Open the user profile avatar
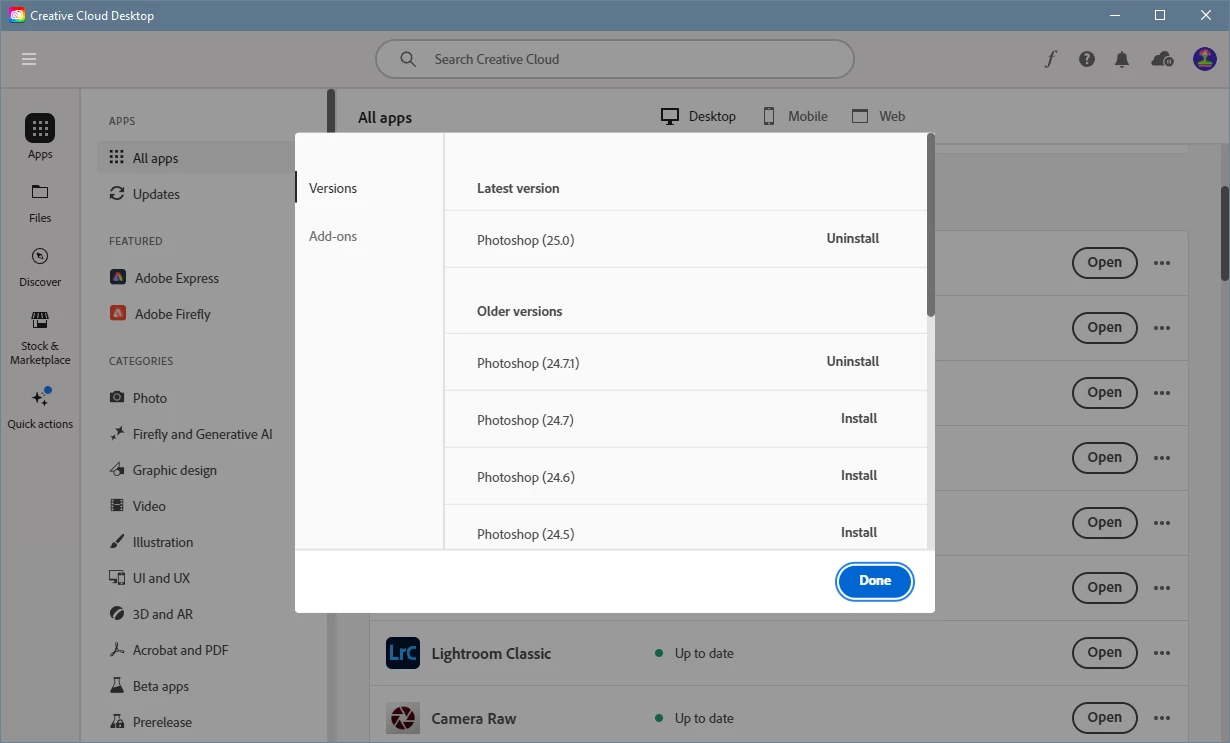The image size is (1230, 743). coord(1204,59)
